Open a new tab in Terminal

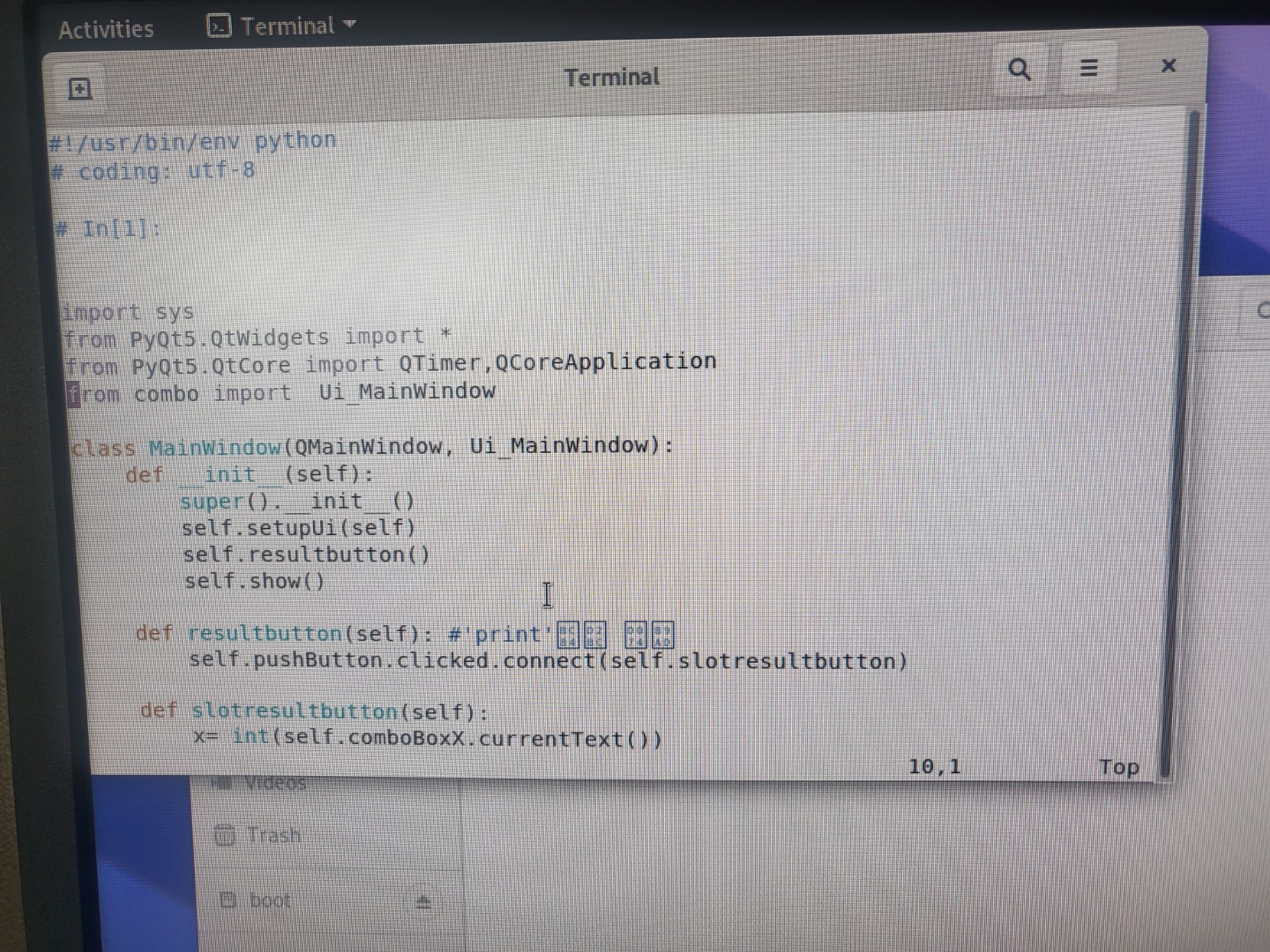79,88
